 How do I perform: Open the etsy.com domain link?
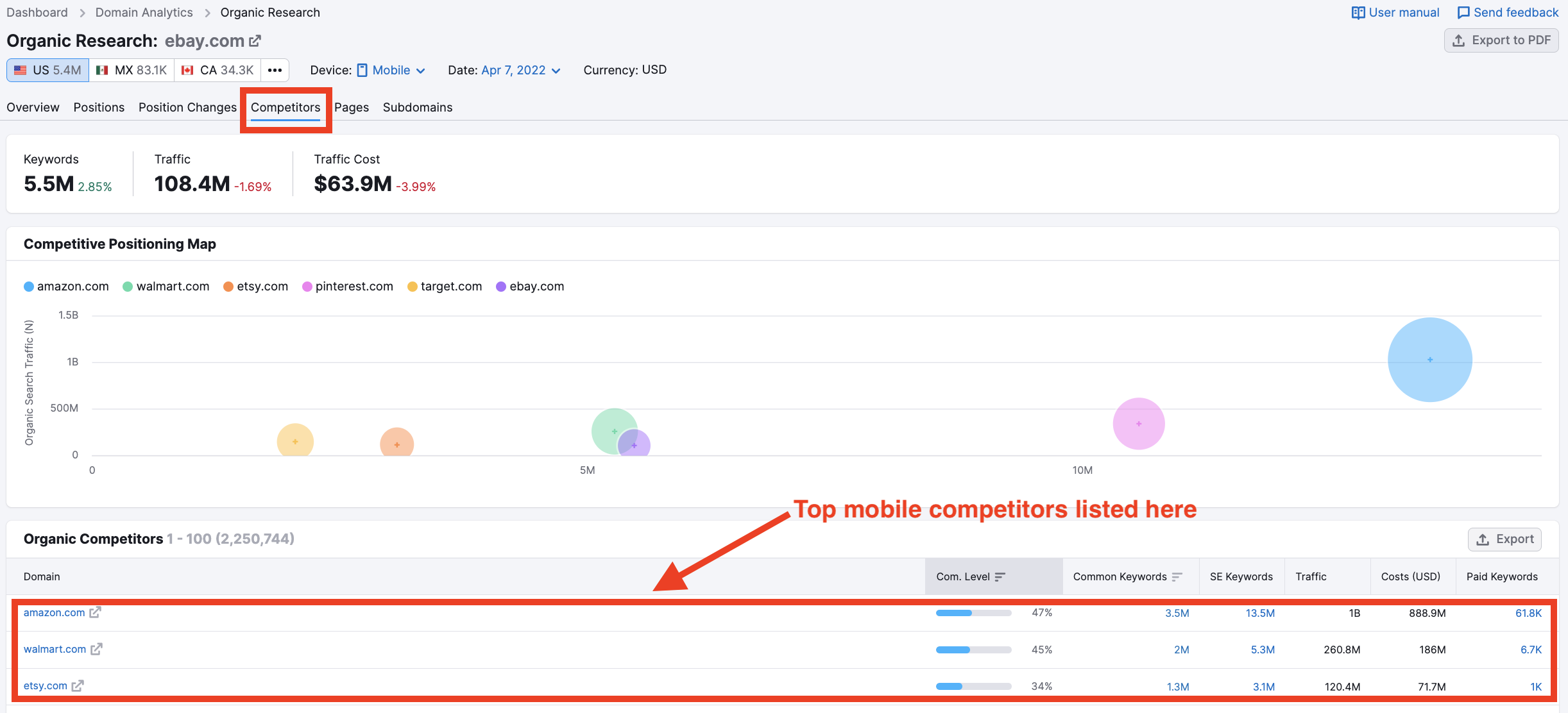(45, 685)
